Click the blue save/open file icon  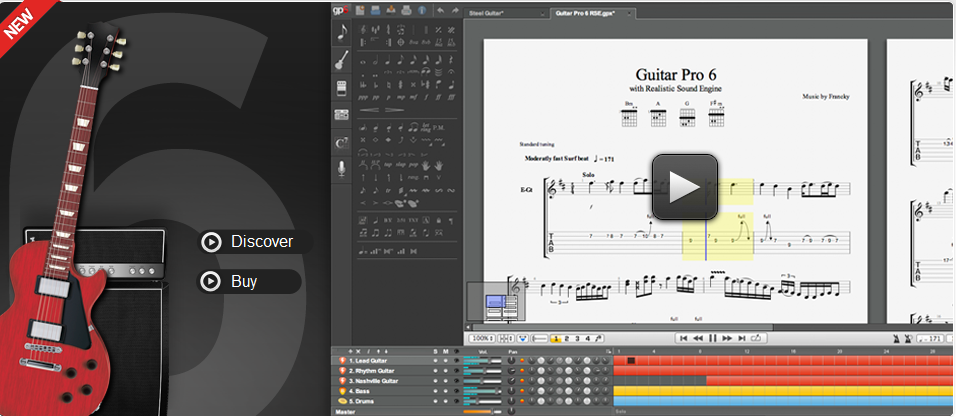pyautogui.click(x=376, y=10)
